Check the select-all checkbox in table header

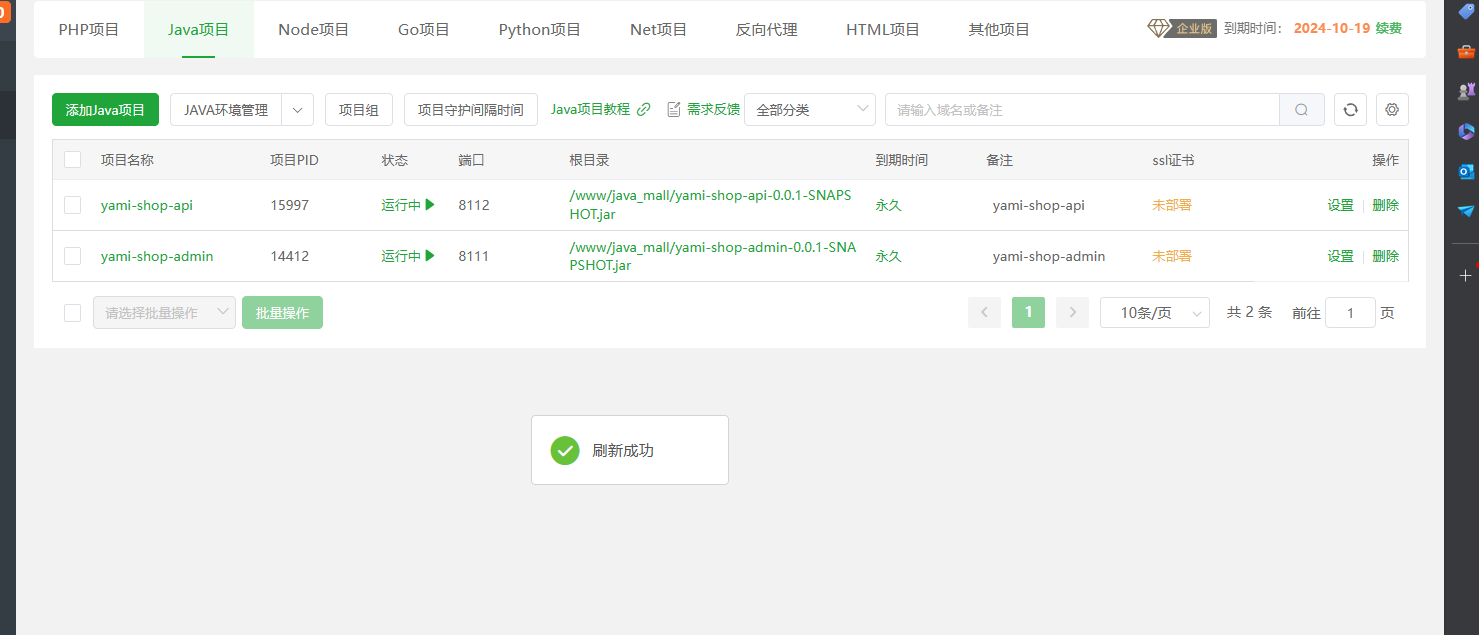[x=71, y=159]
